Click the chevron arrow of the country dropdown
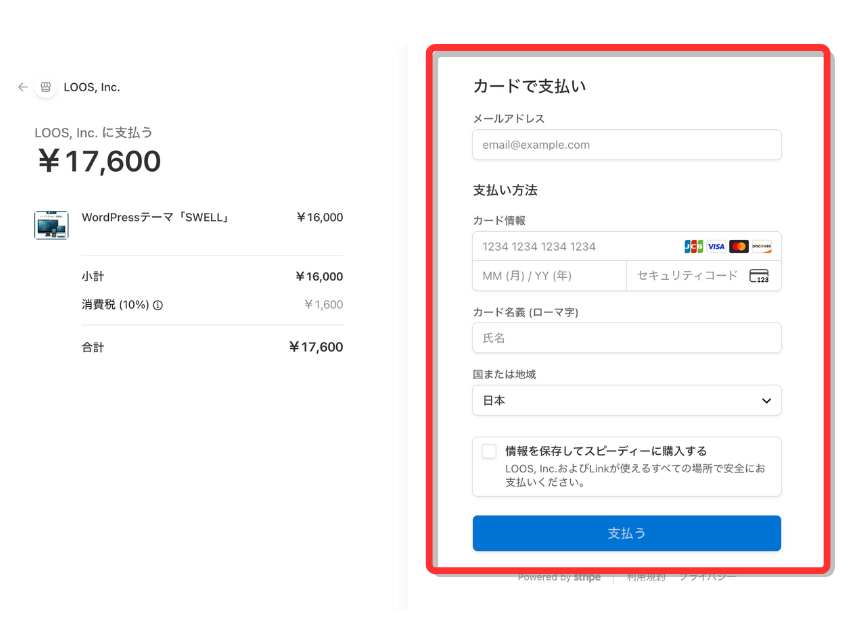Image resolution: width=850 pixels, height=630 pixels. [767, 401]
